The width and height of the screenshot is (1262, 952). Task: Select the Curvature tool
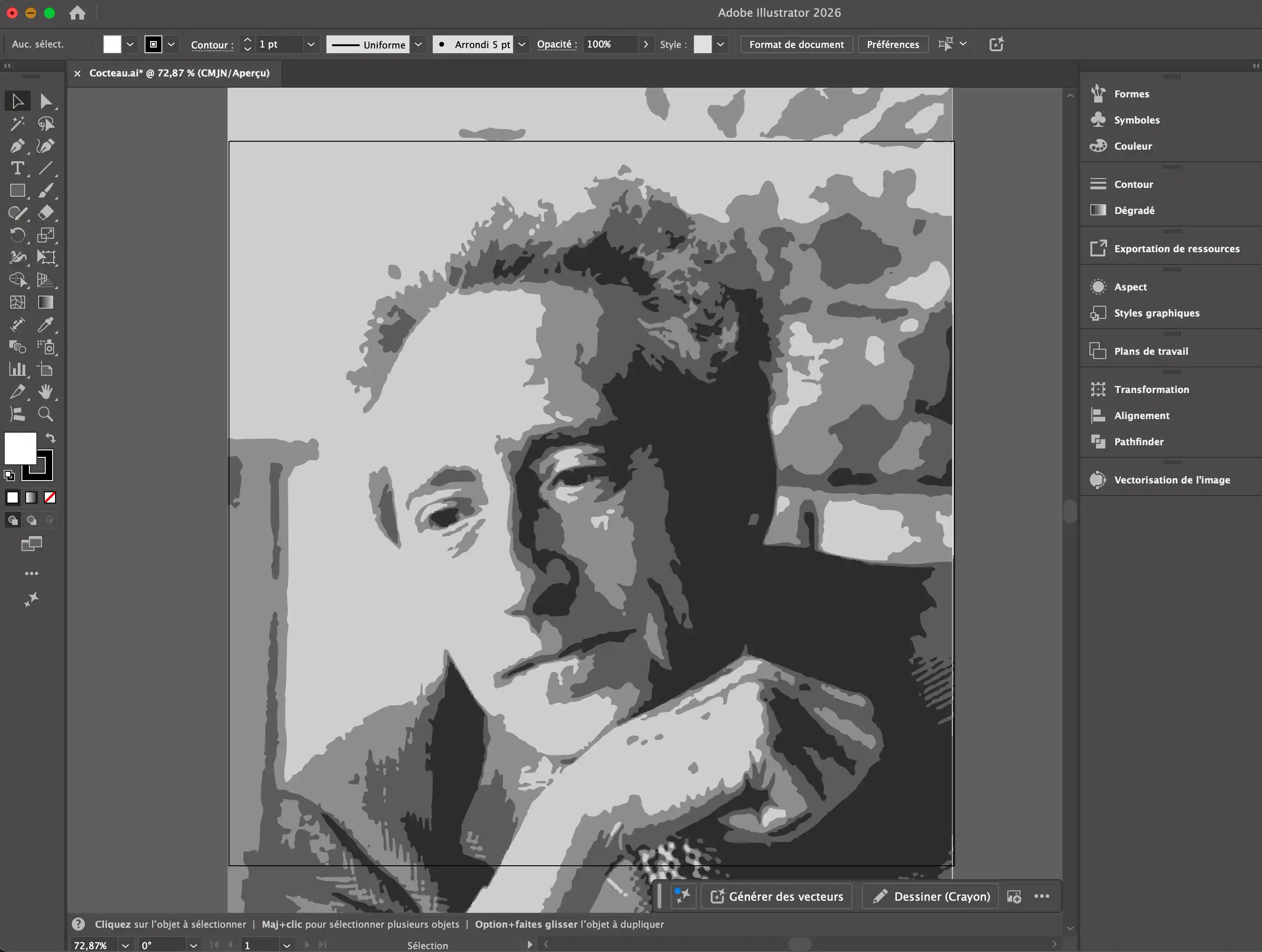pos(46,145)
